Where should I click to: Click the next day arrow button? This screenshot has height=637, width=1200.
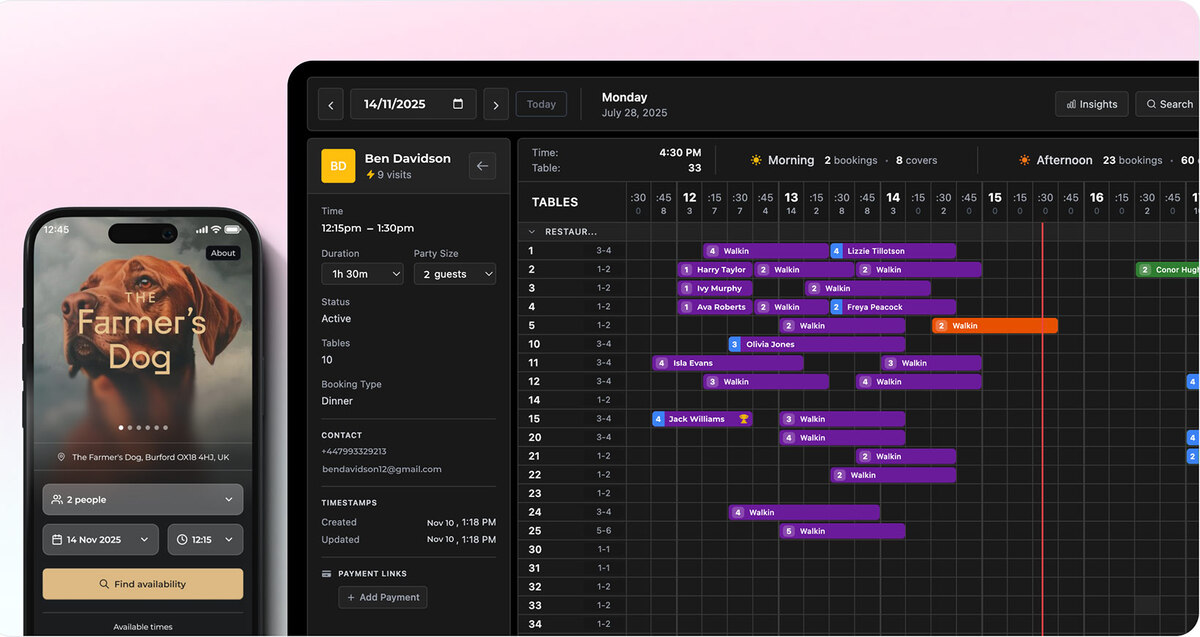[496, 104]
